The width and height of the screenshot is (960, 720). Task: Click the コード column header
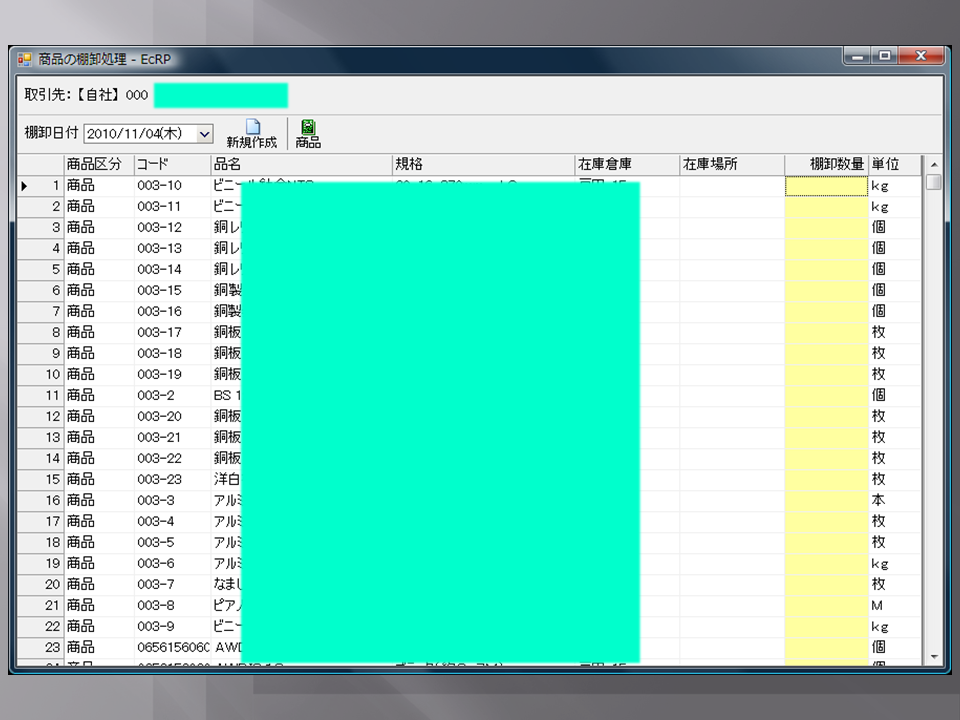coord(171,164)
